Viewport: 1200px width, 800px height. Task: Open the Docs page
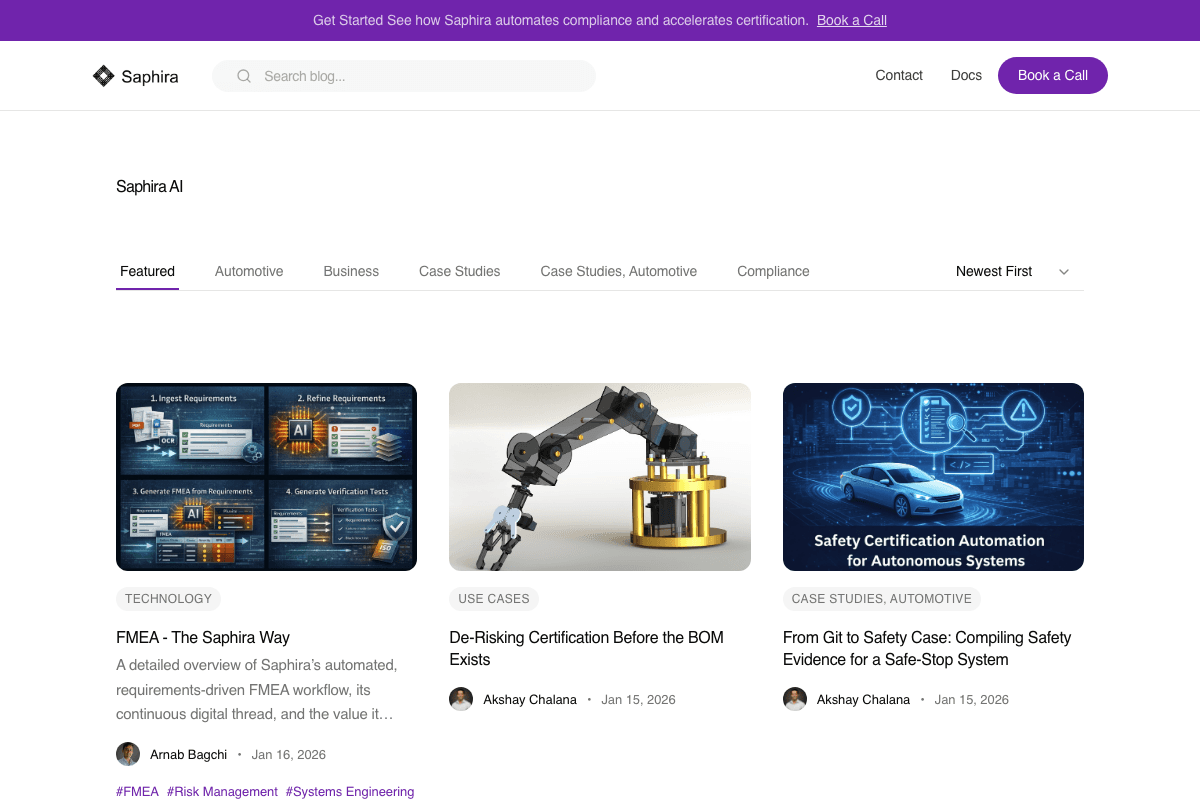[x=966, y=75]
